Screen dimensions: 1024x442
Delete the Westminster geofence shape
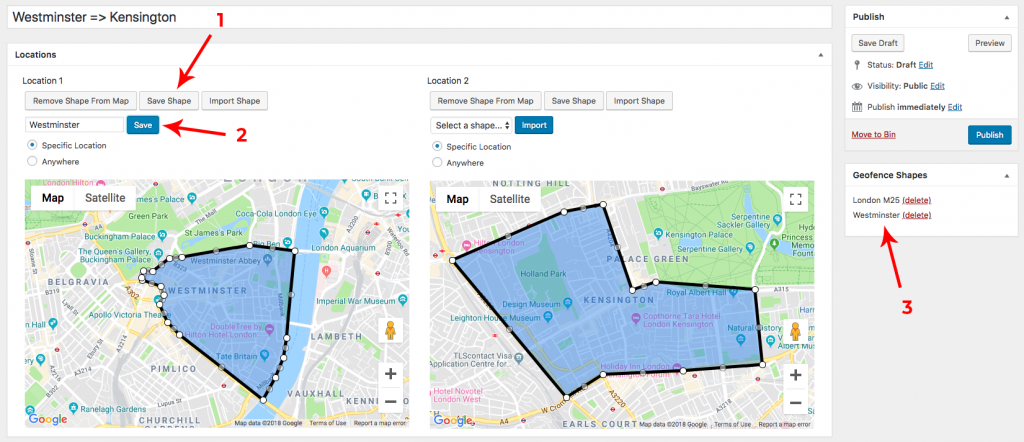[916, 215]
